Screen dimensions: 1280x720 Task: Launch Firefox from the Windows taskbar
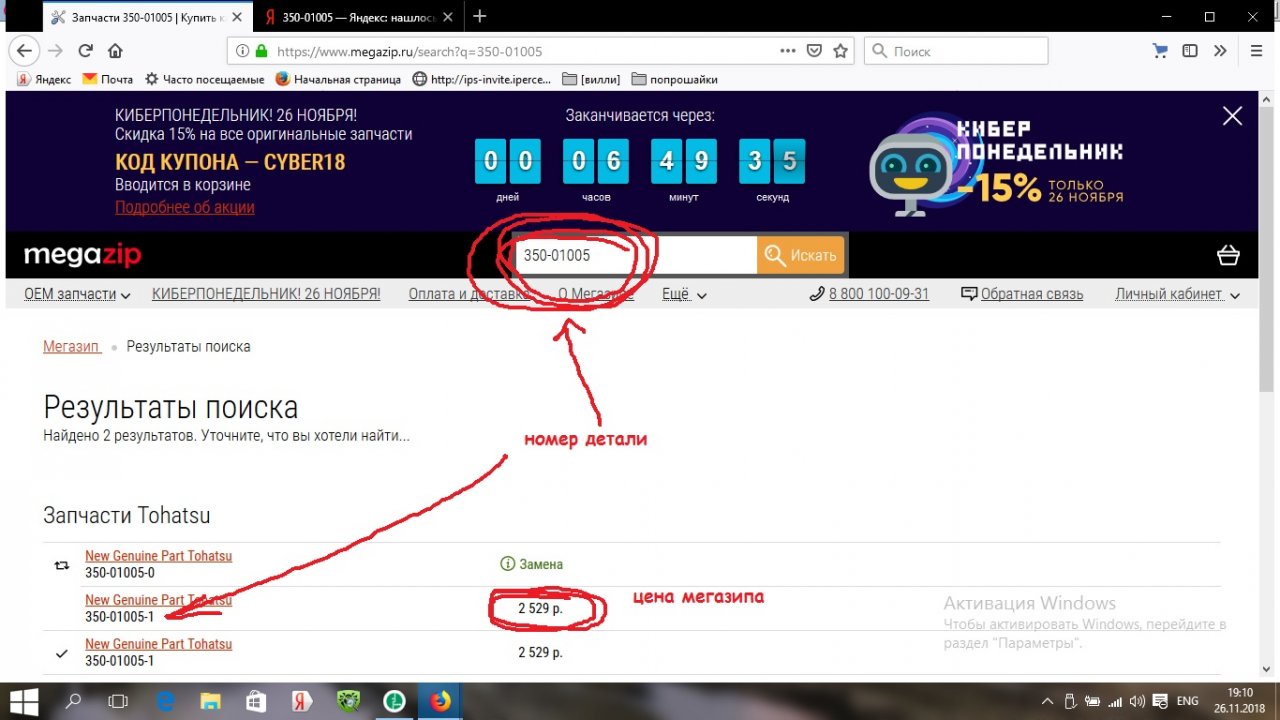[440, 701]
